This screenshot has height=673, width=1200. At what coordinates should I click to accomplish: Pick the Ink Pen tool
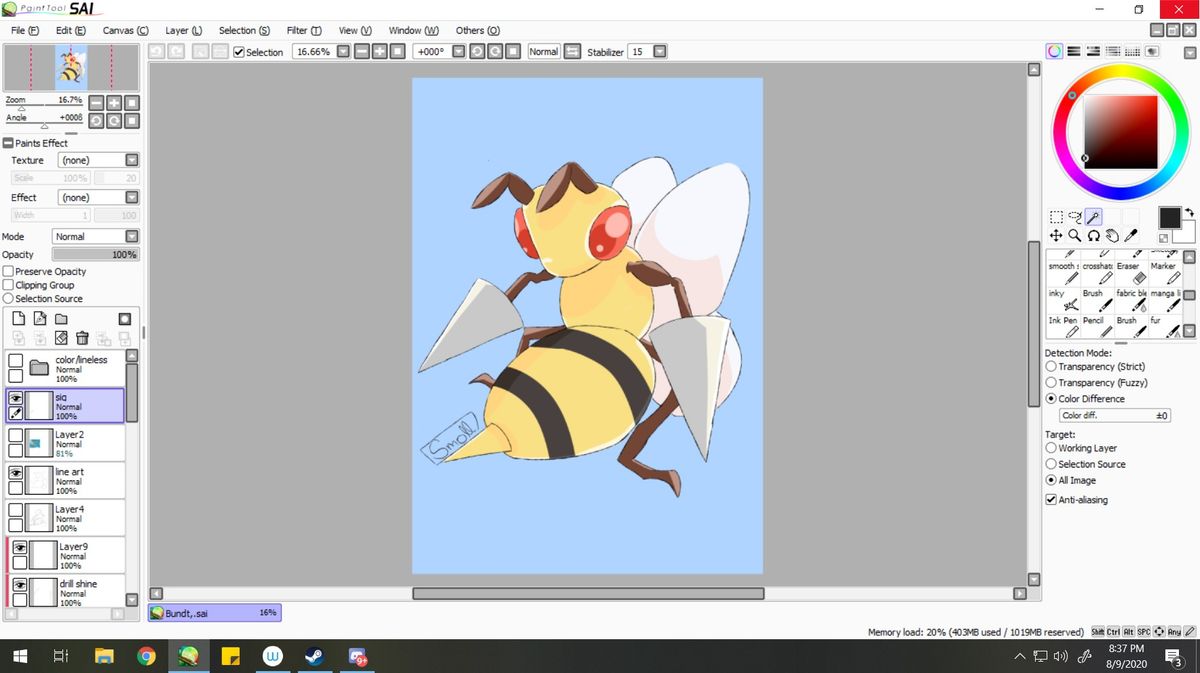click(x=1062, y=327)
